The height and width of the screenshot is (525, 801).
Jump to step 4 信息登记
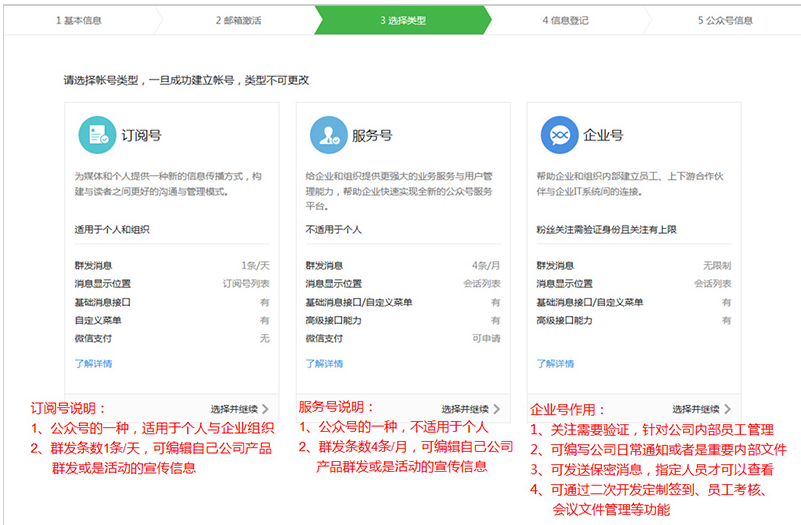(x=566, y=19)
